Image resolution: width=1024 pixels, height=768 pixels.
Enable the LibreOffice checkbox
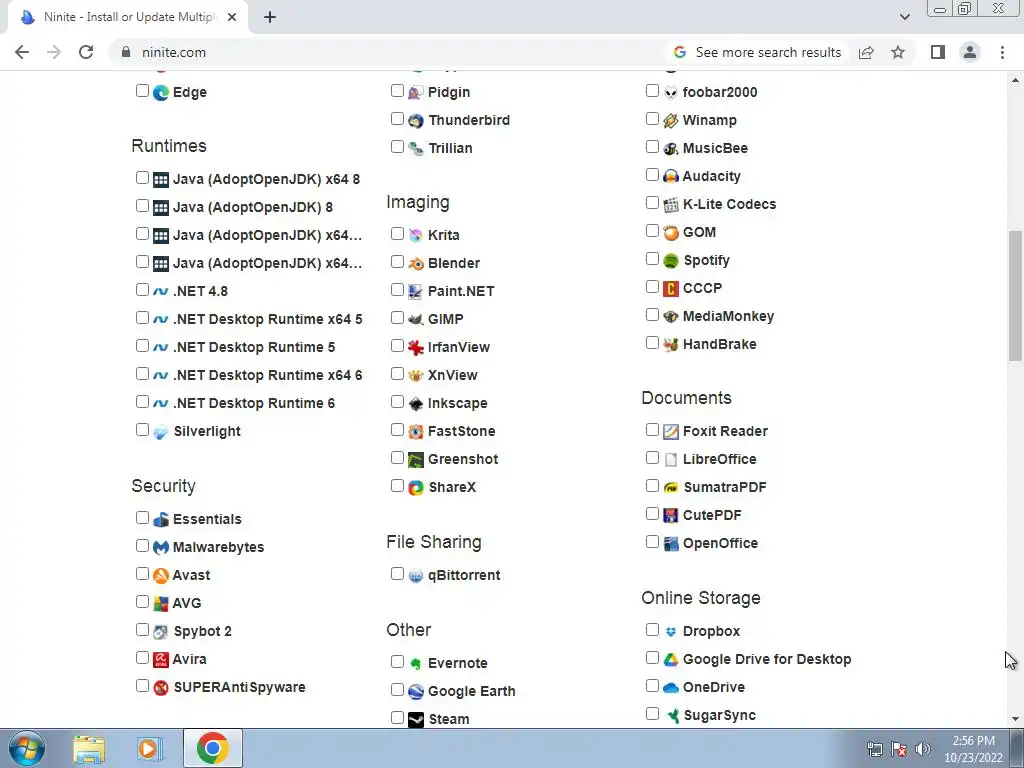[652, 458]
